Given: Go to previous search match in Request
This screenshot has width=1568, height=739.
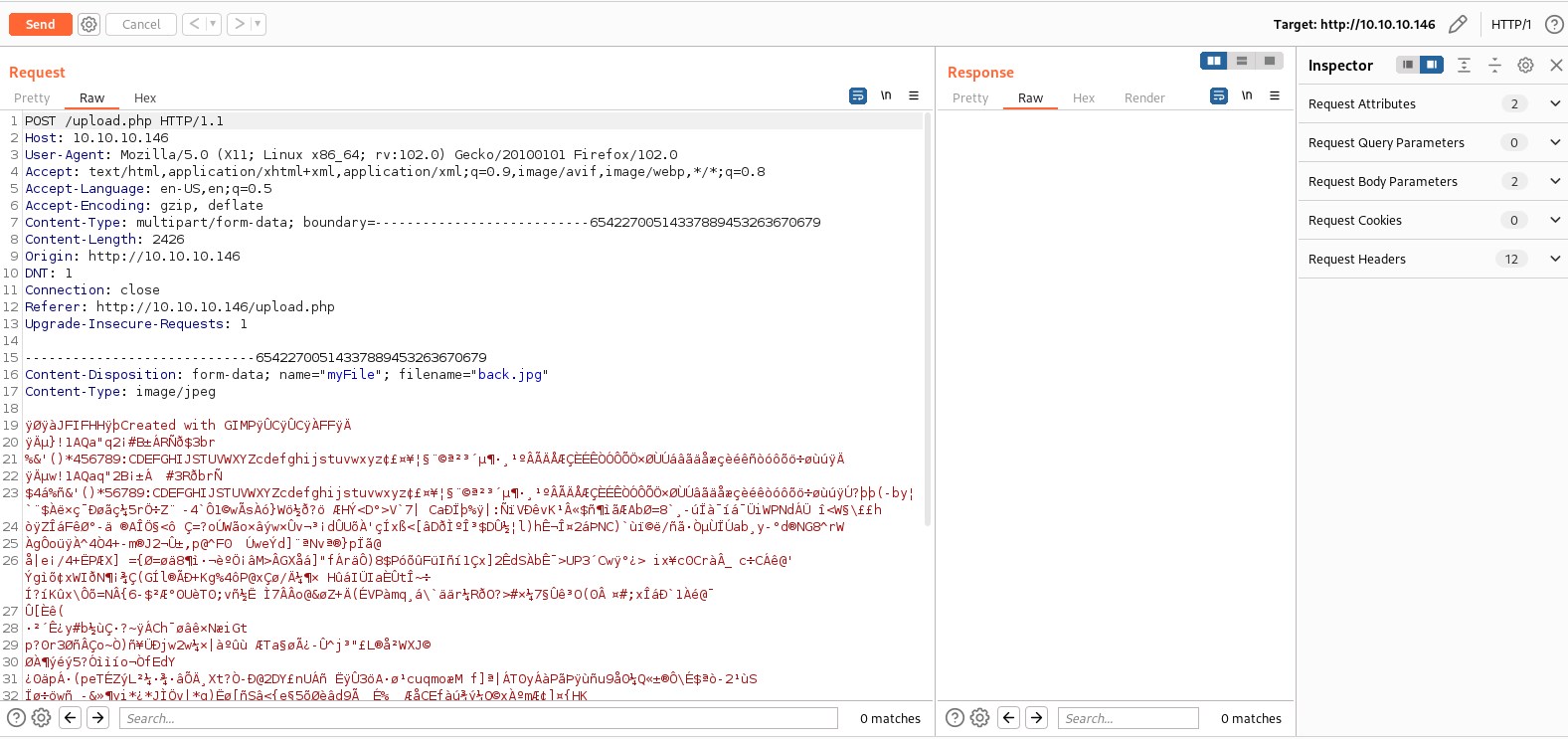Looking at the screenshot, I should click(71, 717).
